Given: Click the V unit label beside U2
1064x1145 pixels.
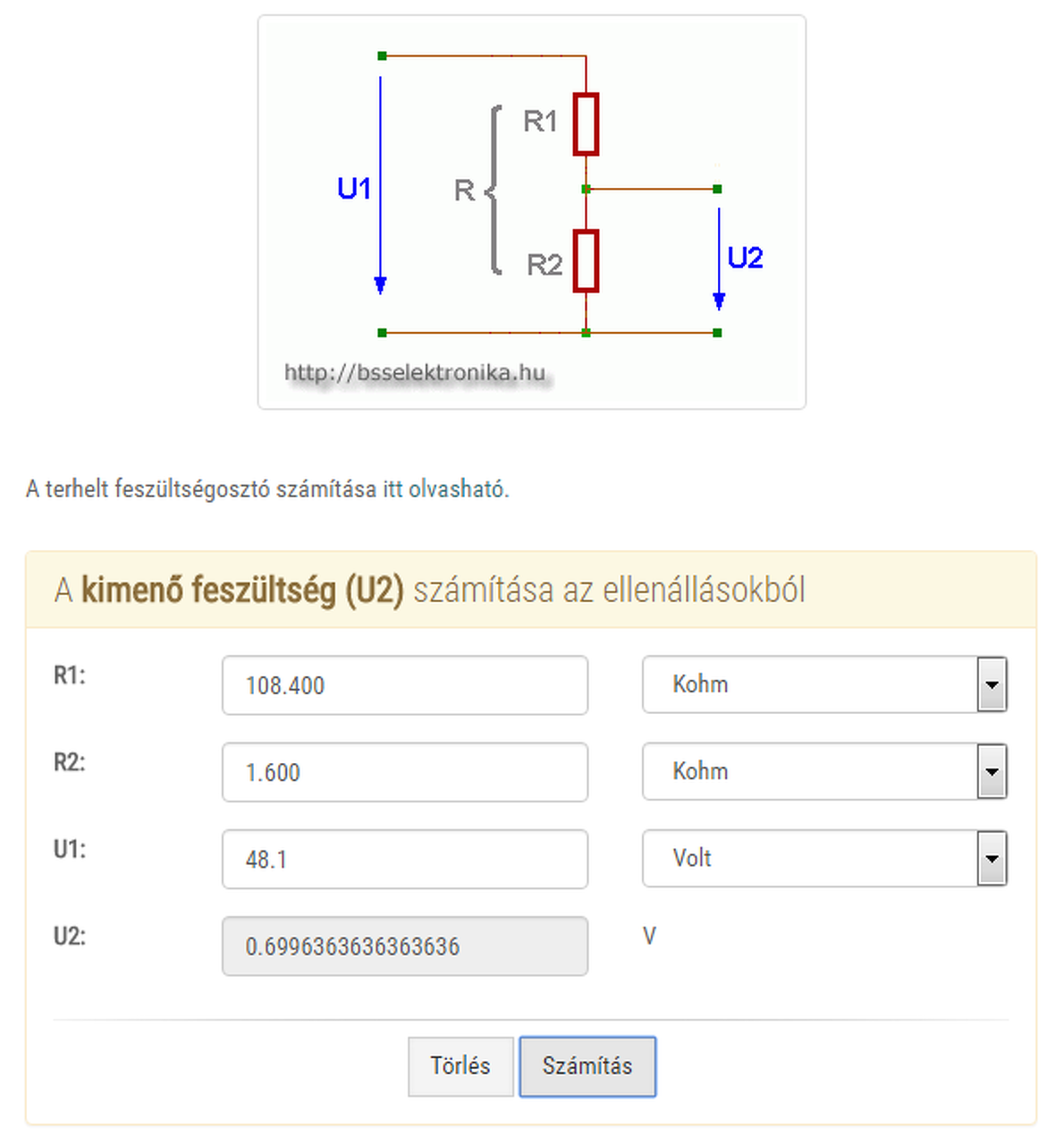Looking at the screenshot, I should coord(649,937).
